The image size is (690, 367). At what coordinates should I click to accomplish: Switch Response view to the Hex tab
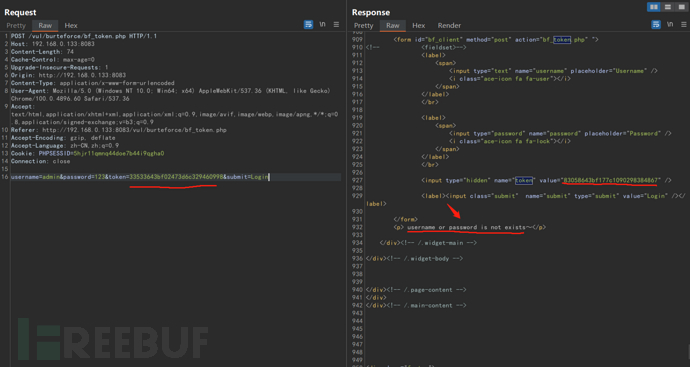point(418,26)
